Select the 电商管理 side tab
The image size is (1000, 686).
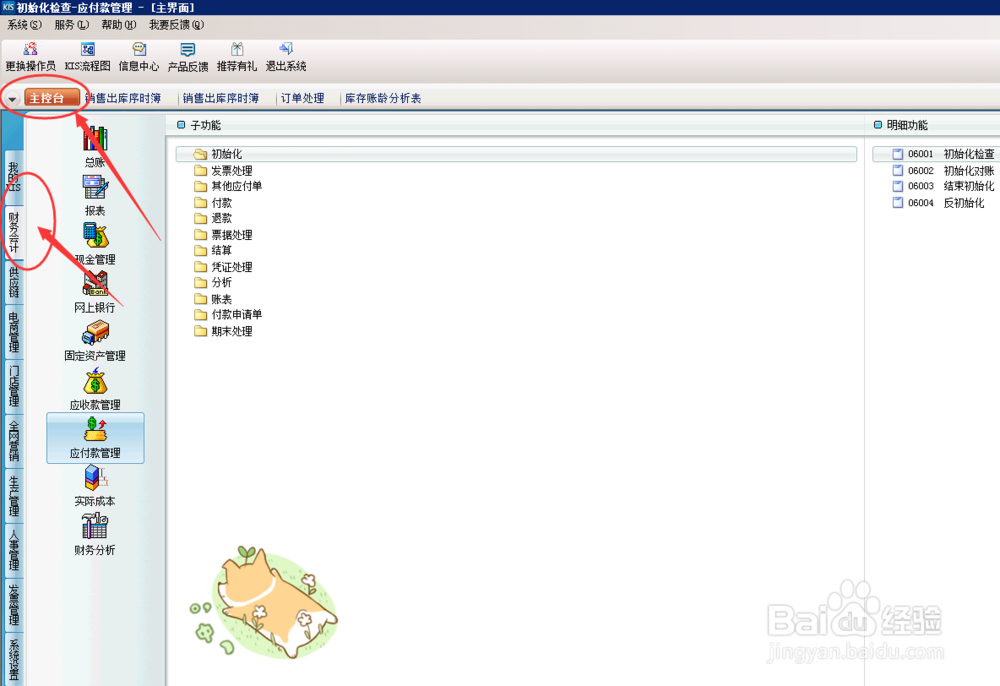[x=13, y=332]
